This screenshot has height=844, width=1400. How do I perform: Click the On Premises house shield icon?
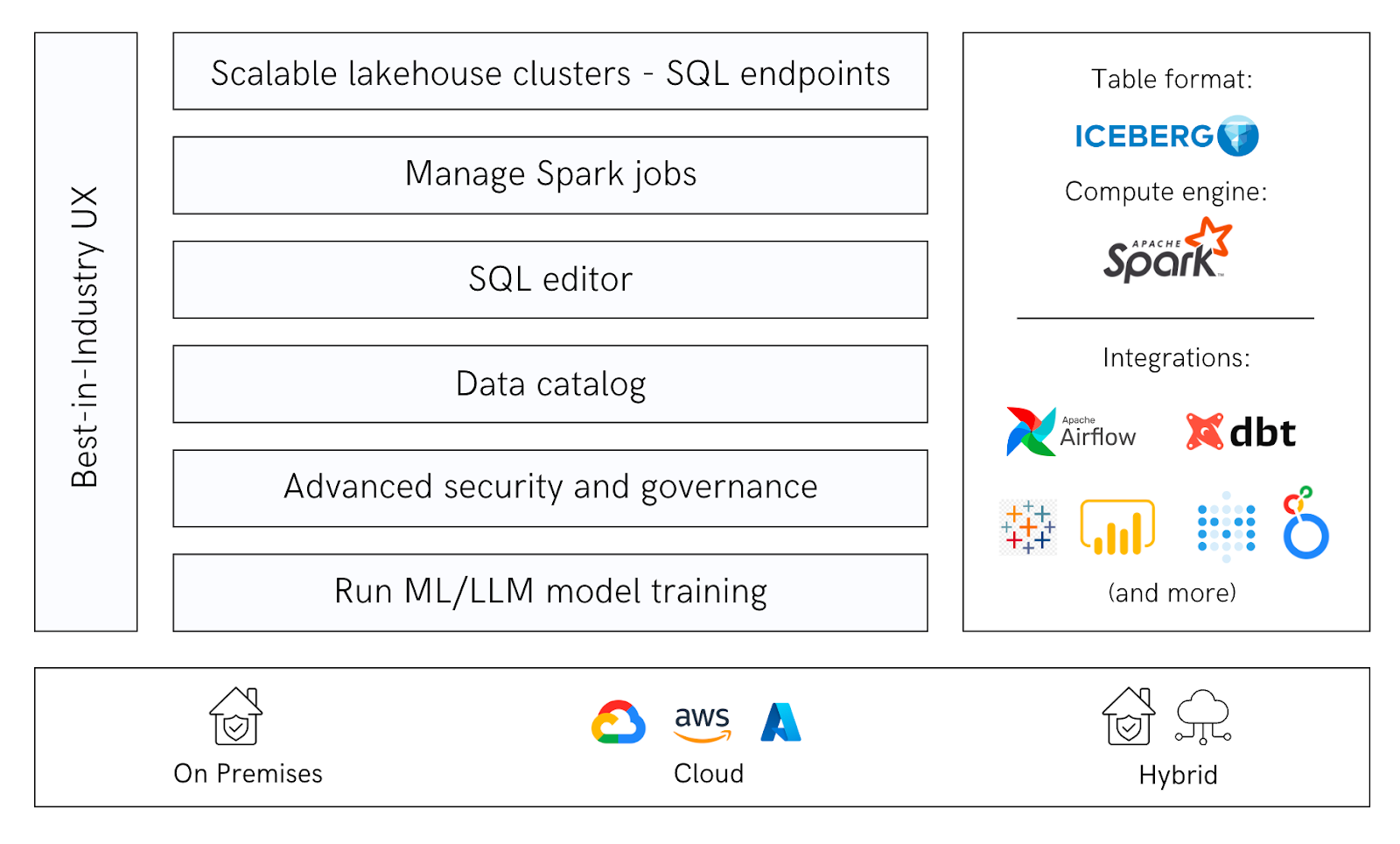click(x=236, y=715)
